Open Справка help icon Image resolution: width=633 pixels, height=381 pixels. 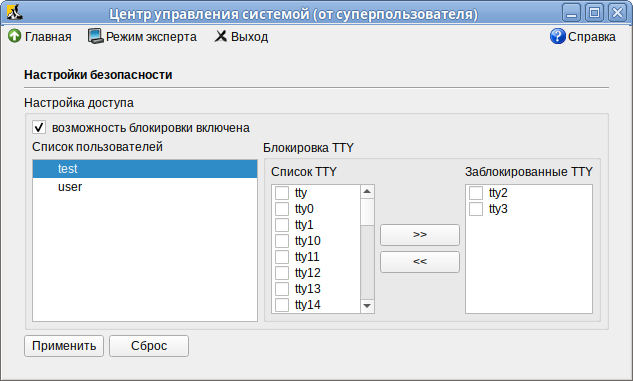(x=558, y=36)
